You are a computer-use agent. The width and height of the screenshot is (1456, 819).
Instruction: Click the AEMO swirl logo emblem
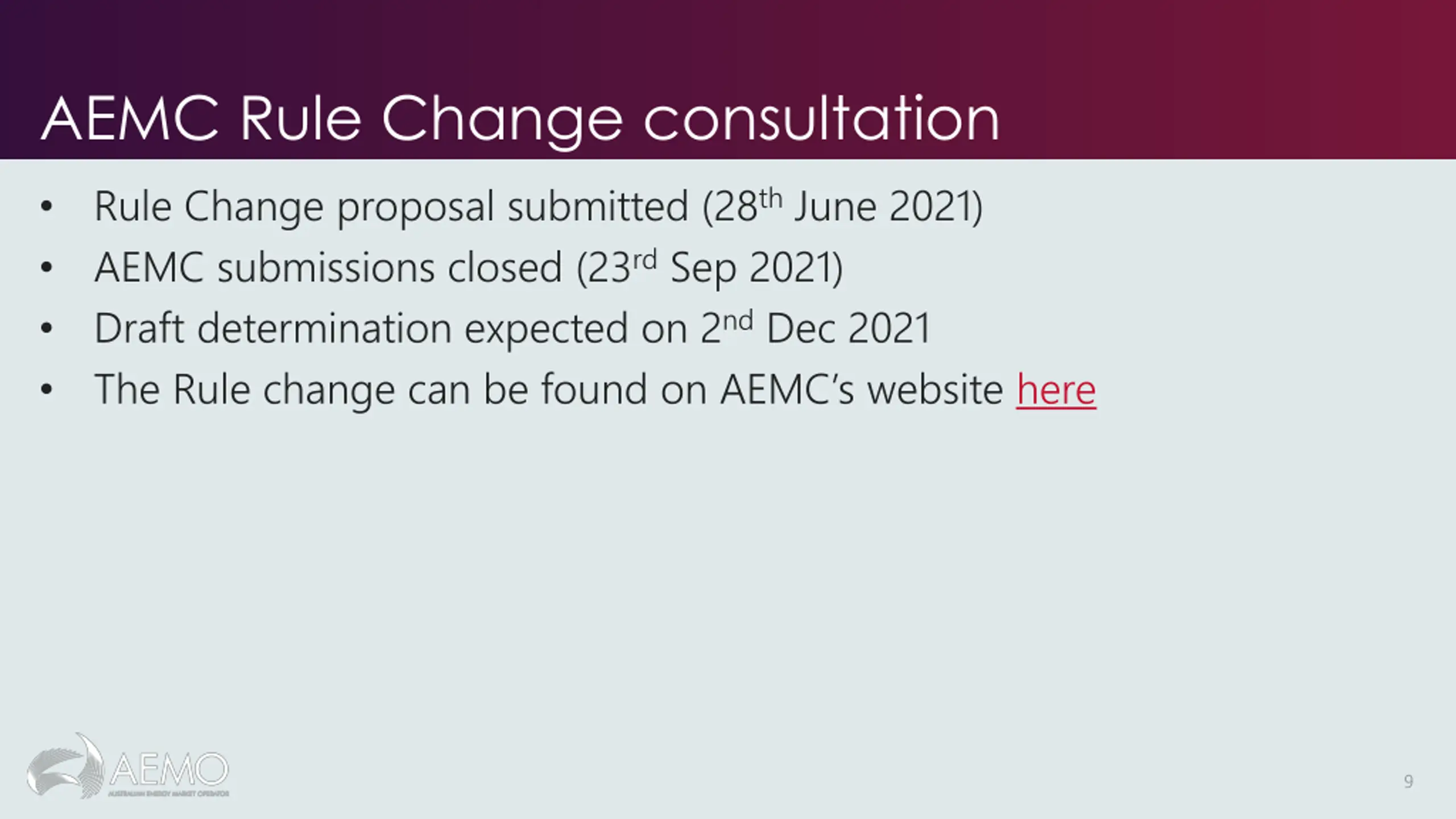click(65, 766)
